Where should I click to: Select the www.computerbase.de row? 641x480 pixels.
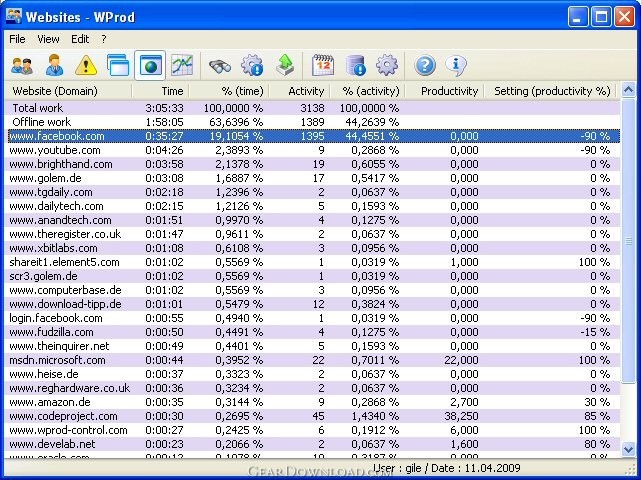[313, 290]
